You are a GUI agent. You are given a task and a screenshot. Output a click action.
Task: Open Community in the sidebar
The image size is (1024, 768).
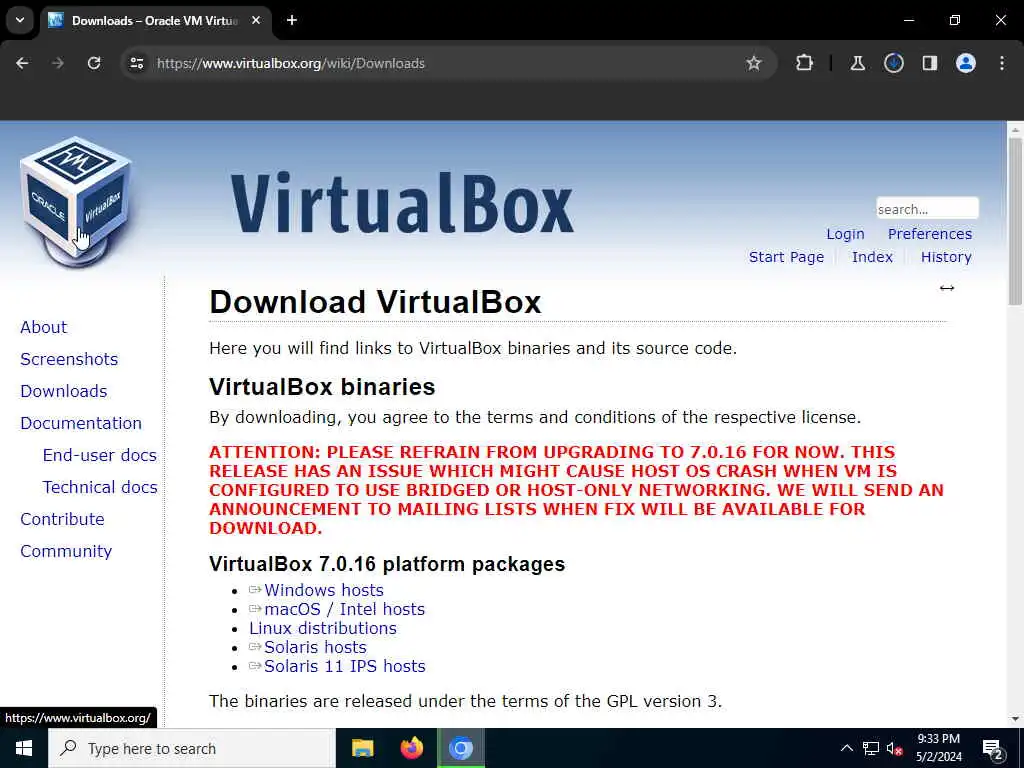(x=66, y=551)
